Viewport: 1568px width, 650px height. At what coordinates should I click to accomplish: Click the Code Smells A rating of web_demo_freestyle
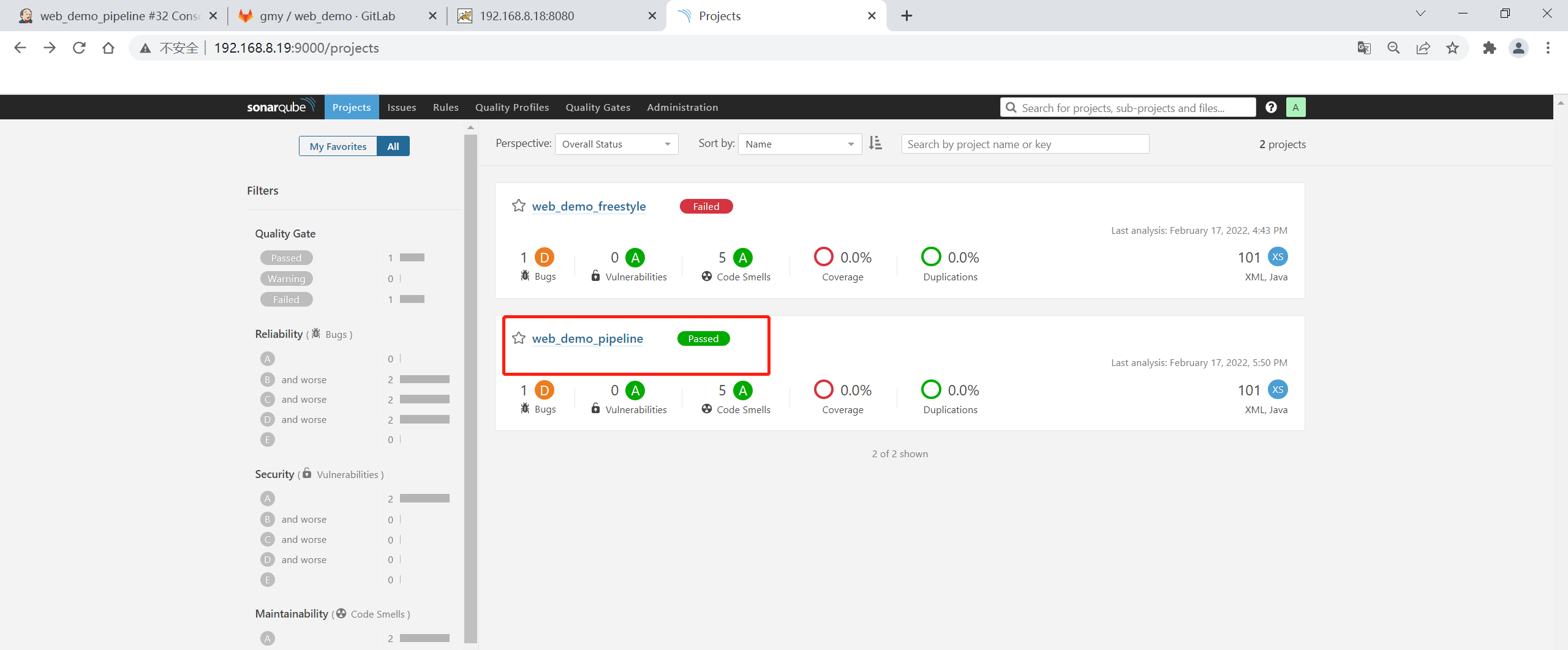pyautogui.click(x=743, y=257)
